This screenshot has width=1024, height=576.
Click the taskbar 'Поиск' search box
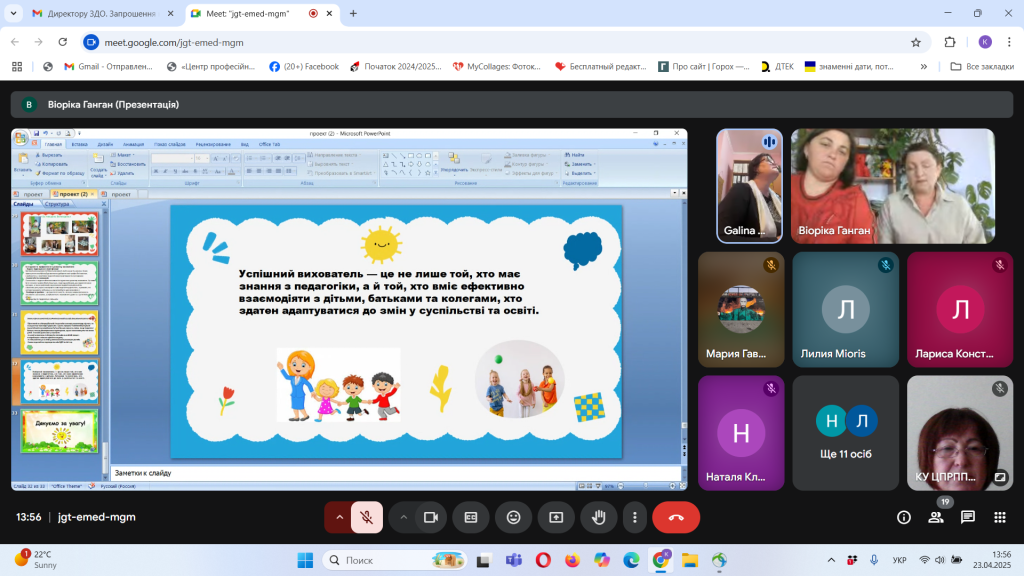click(394, 560)
